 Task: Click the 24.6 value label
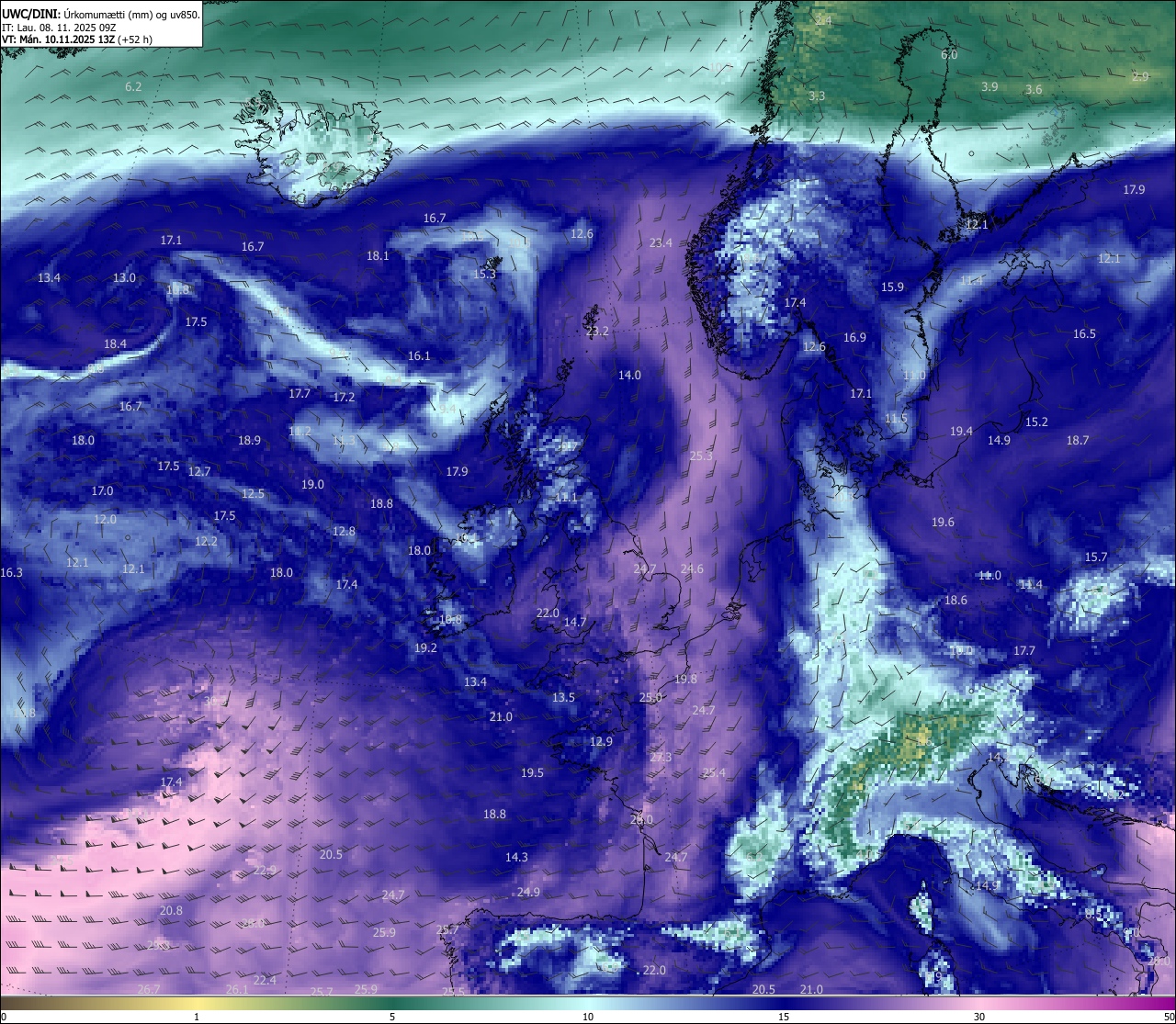pos(692,568)
